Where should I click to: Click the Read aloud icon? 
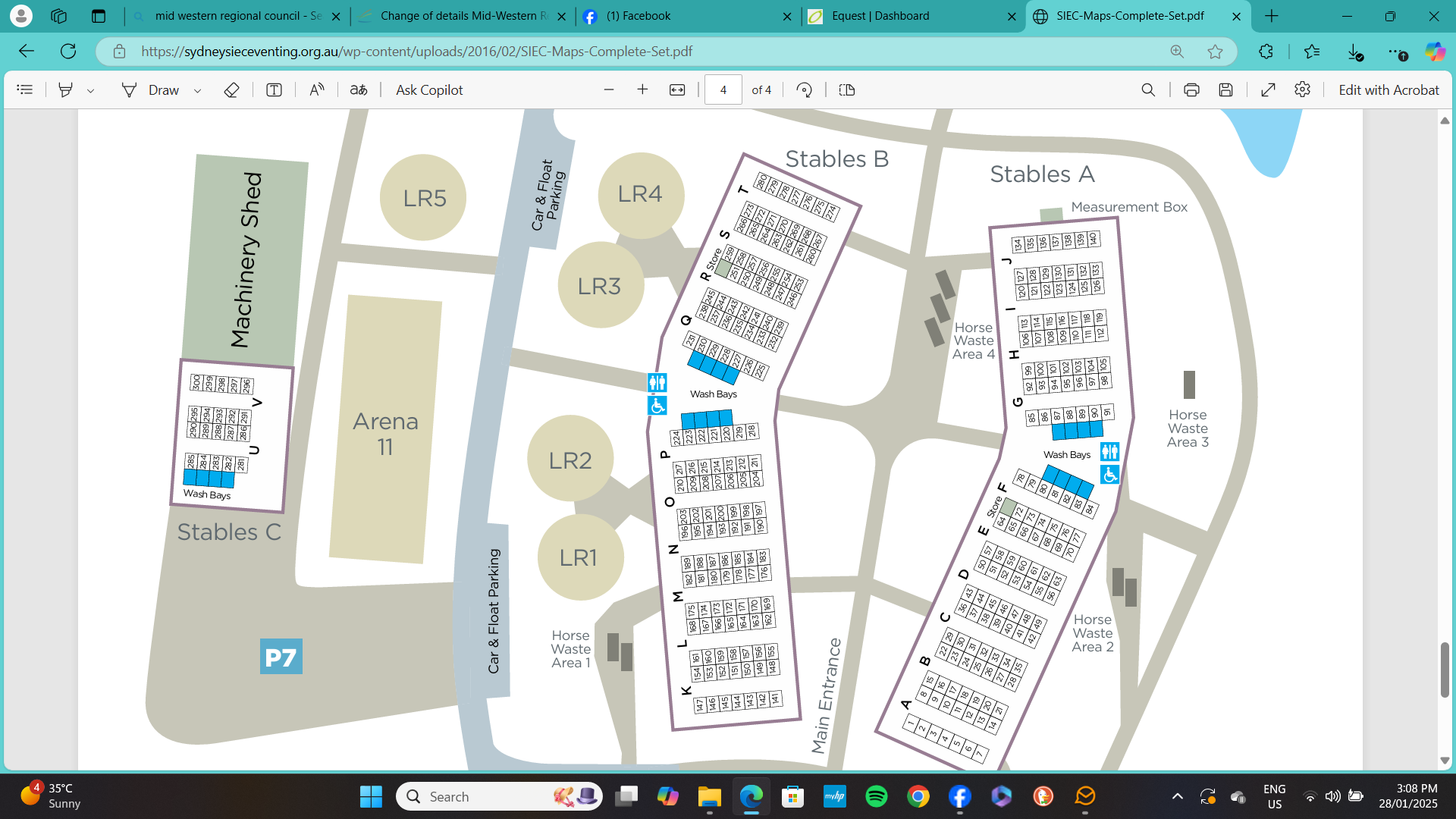(x=317, y=90)
